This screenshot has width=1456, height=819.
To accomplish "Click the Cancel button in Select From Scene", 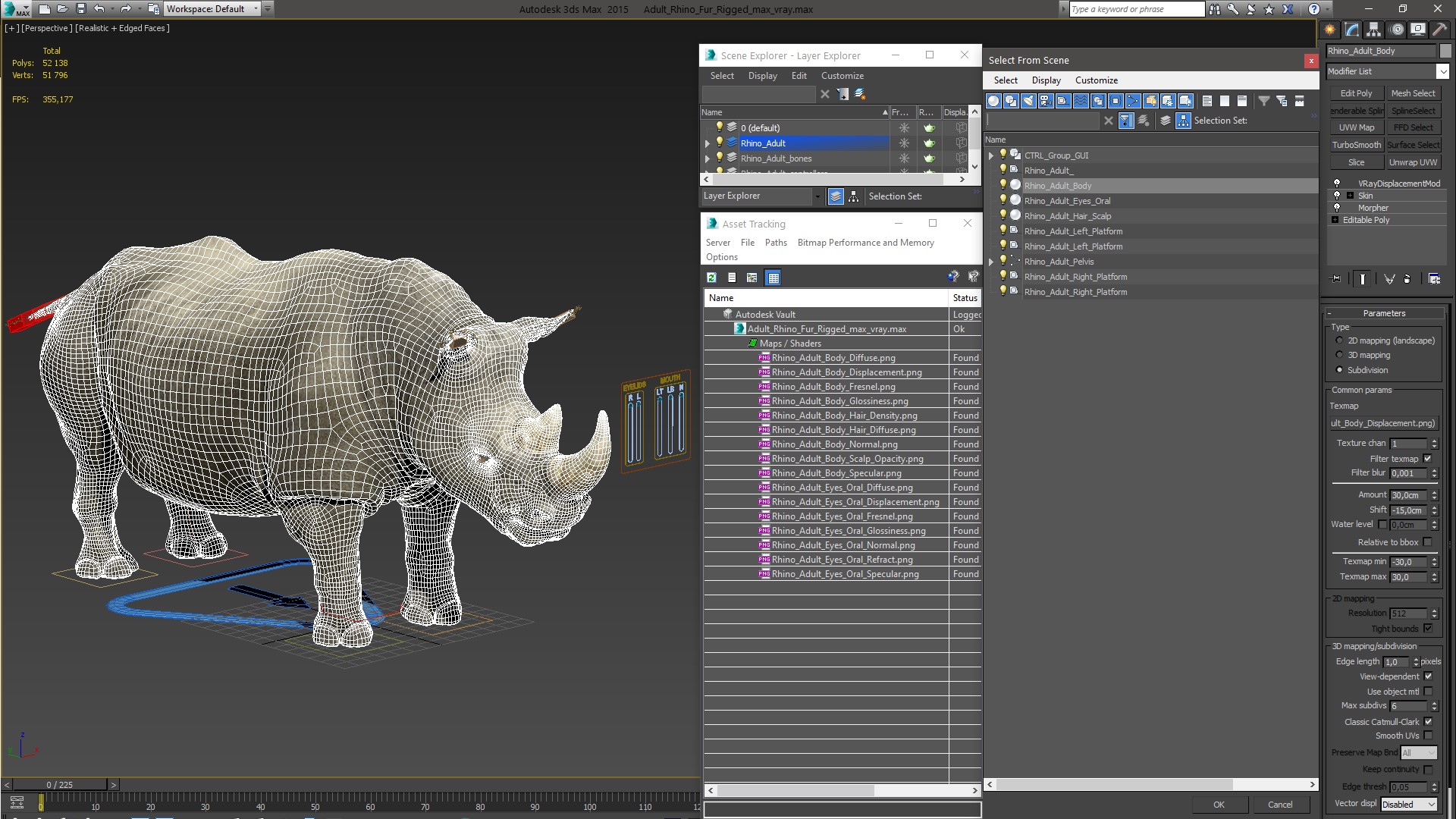I will (x=1280, y=805).
